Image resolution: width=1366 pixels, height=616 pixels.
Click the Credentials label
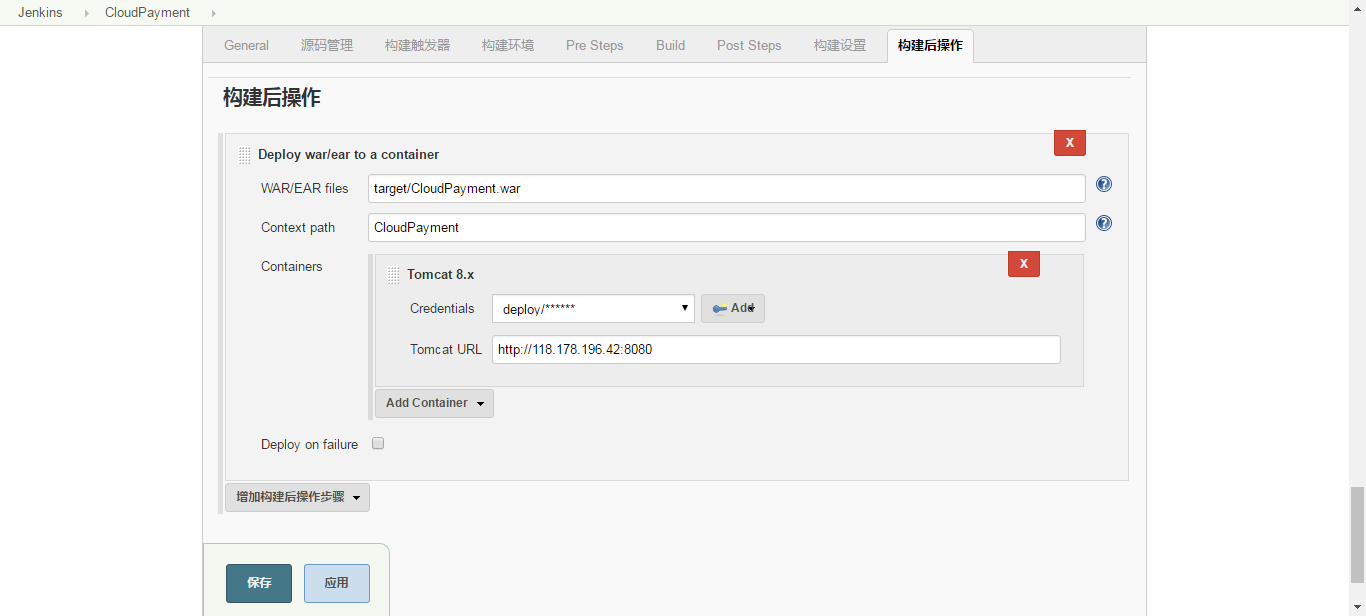click(x=442, y=308)
